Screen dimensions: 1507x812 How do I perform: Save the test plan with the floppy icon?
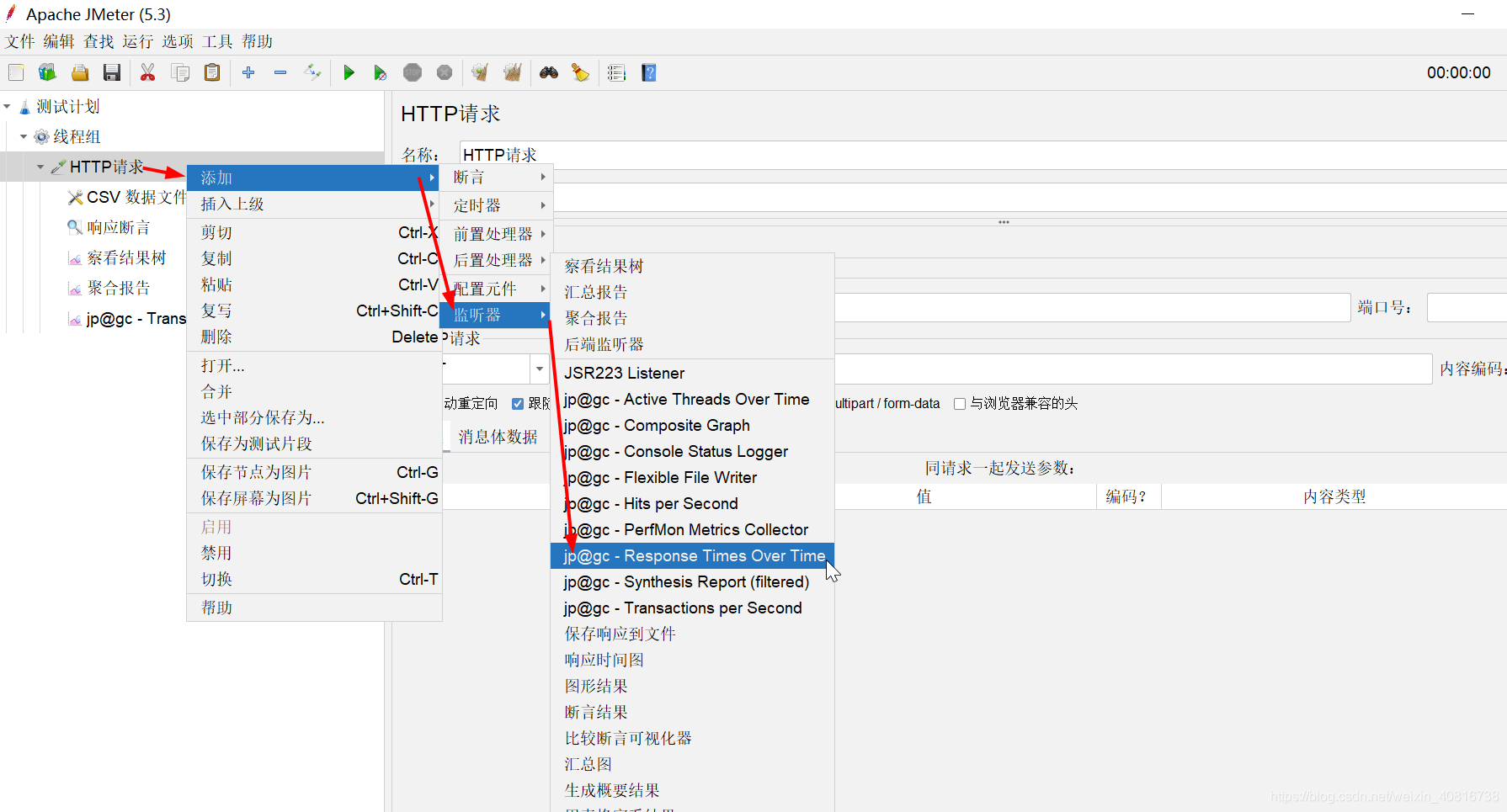pos(112,73)
